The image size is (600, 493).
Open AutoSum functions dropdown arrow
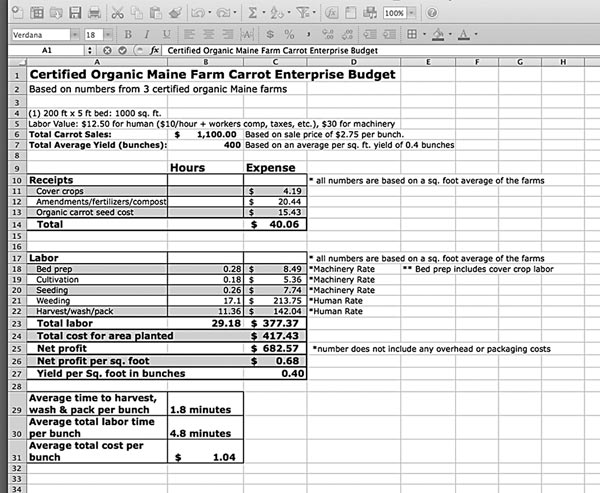coord(264,13)
